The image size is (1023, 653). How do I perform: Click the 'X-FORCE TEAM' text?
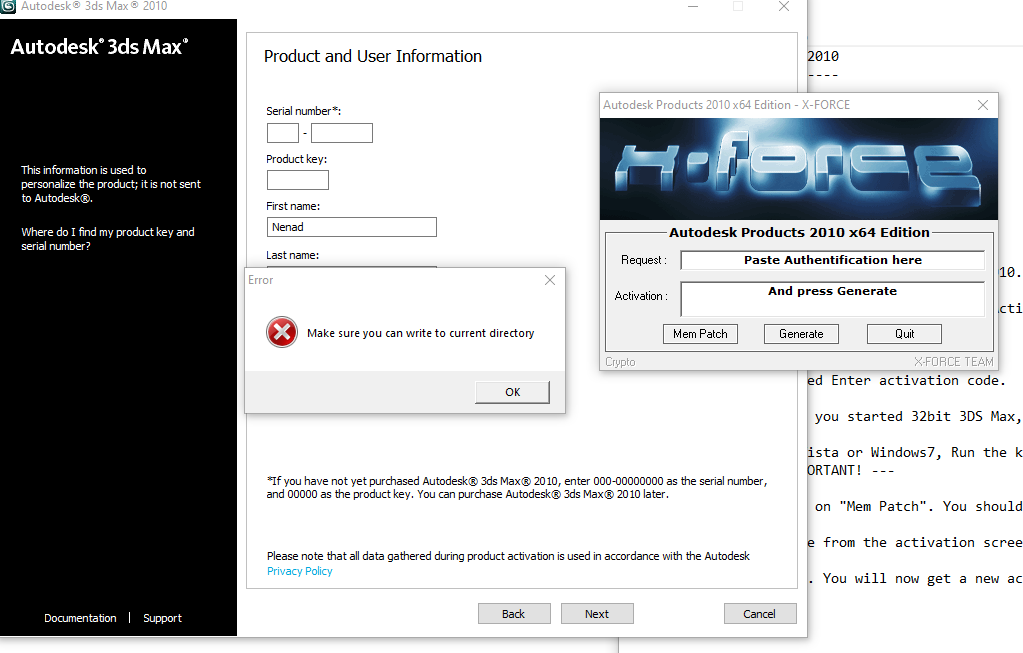coord(953,362)
